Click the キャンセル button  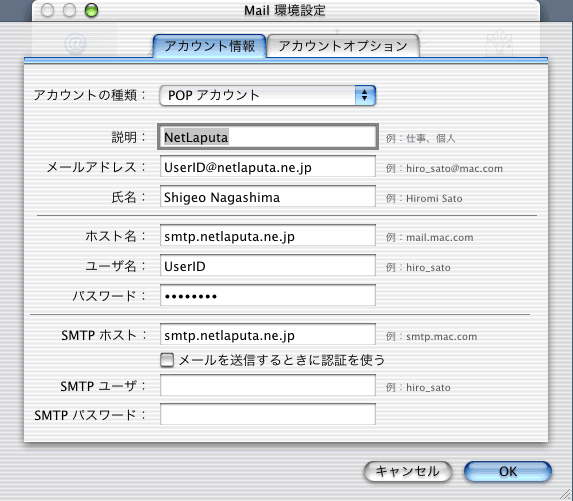tap(408, 471)
